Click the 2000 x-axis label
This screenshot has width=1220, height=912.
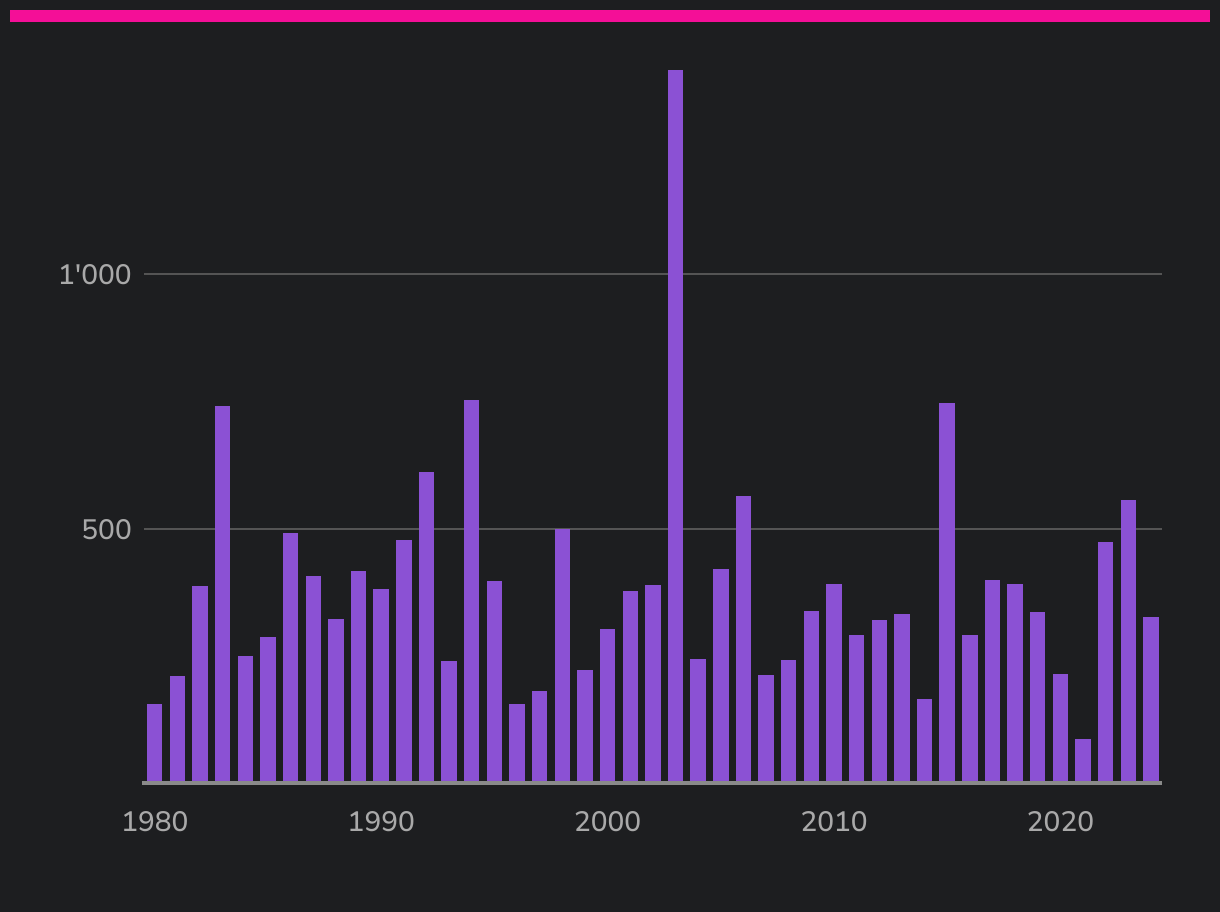click(607, 822)
